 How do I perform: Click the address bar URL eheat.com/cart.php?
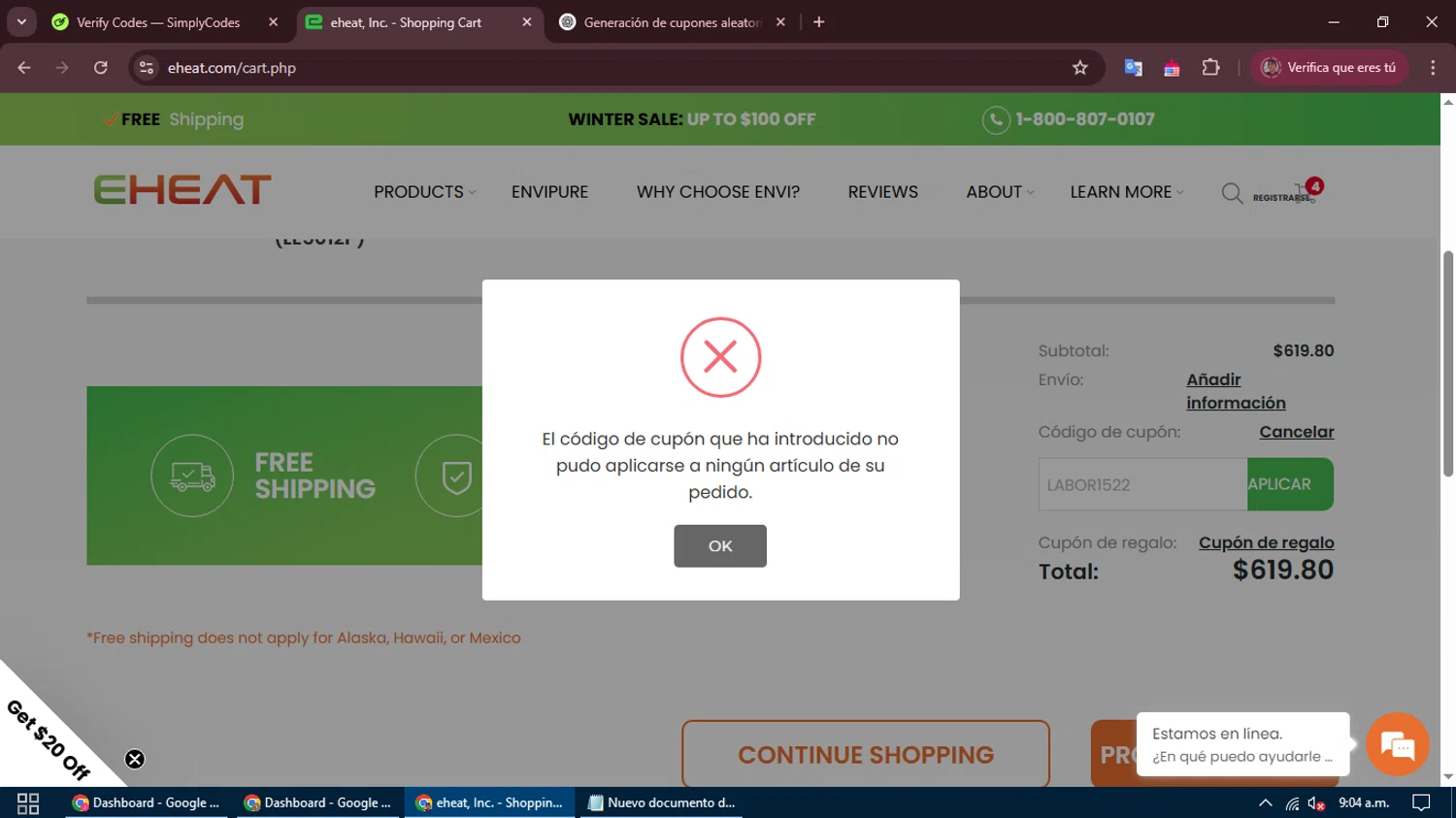click(231, 68)
